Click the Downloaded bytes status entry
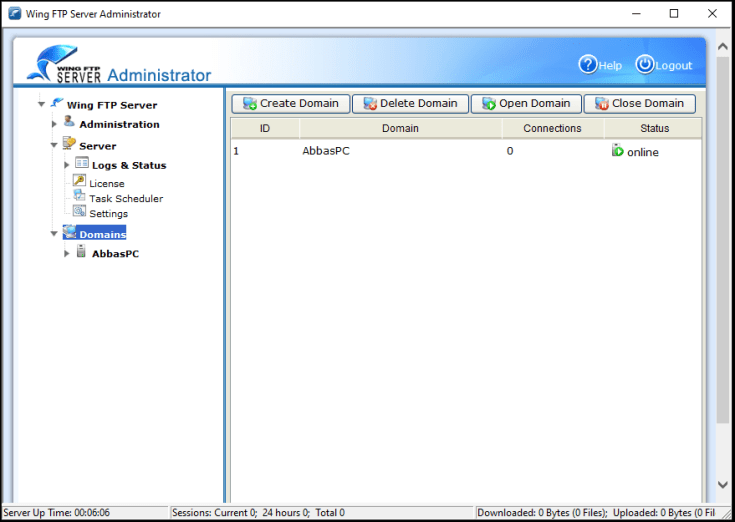 pyautogui.click(x=542, y=513)
